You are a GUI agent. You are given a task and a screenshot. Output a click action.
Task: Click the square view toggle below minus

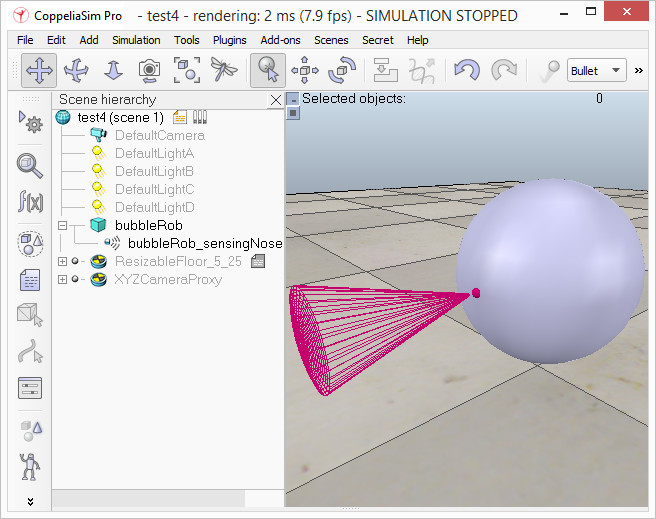(293, 113)
